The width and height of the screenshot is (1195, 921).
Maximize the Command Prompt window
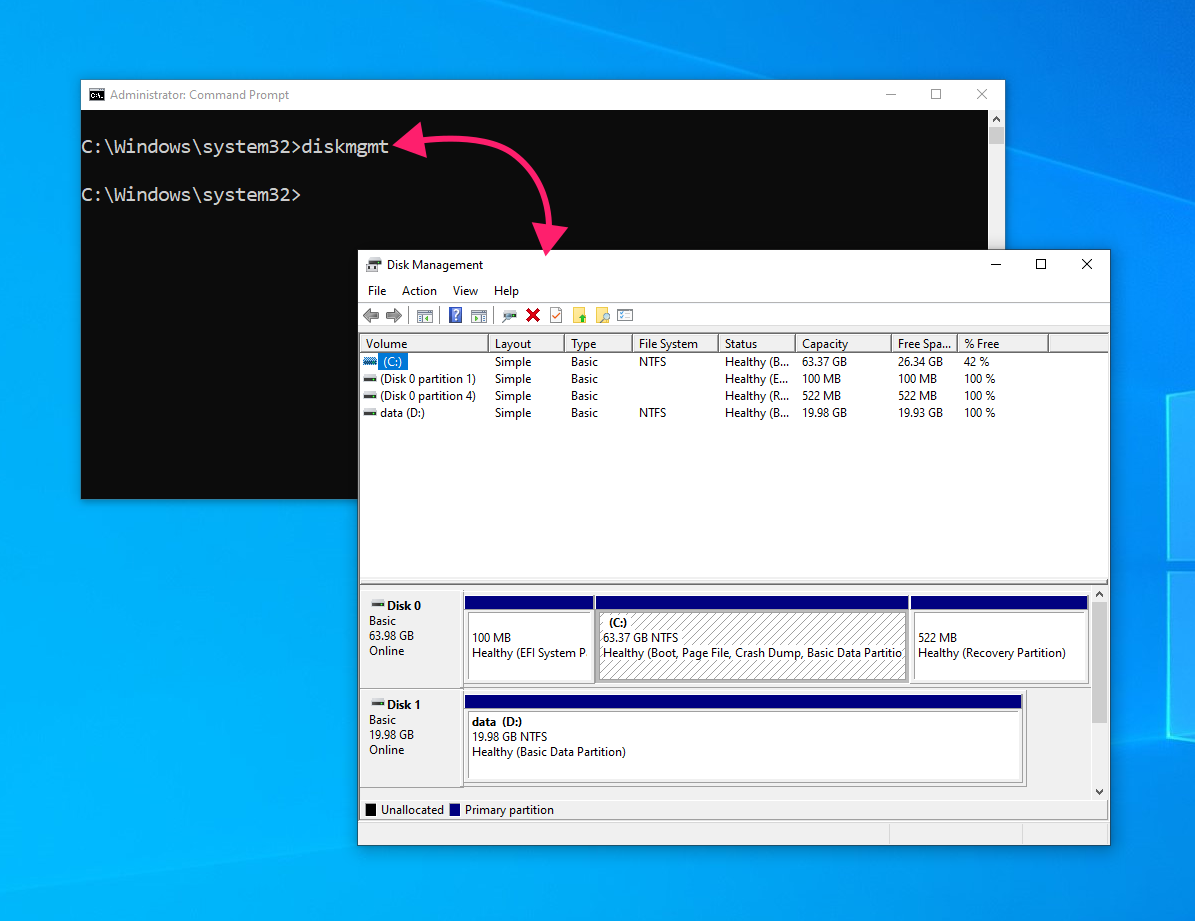pyautogui.click(x=936, y=94)
